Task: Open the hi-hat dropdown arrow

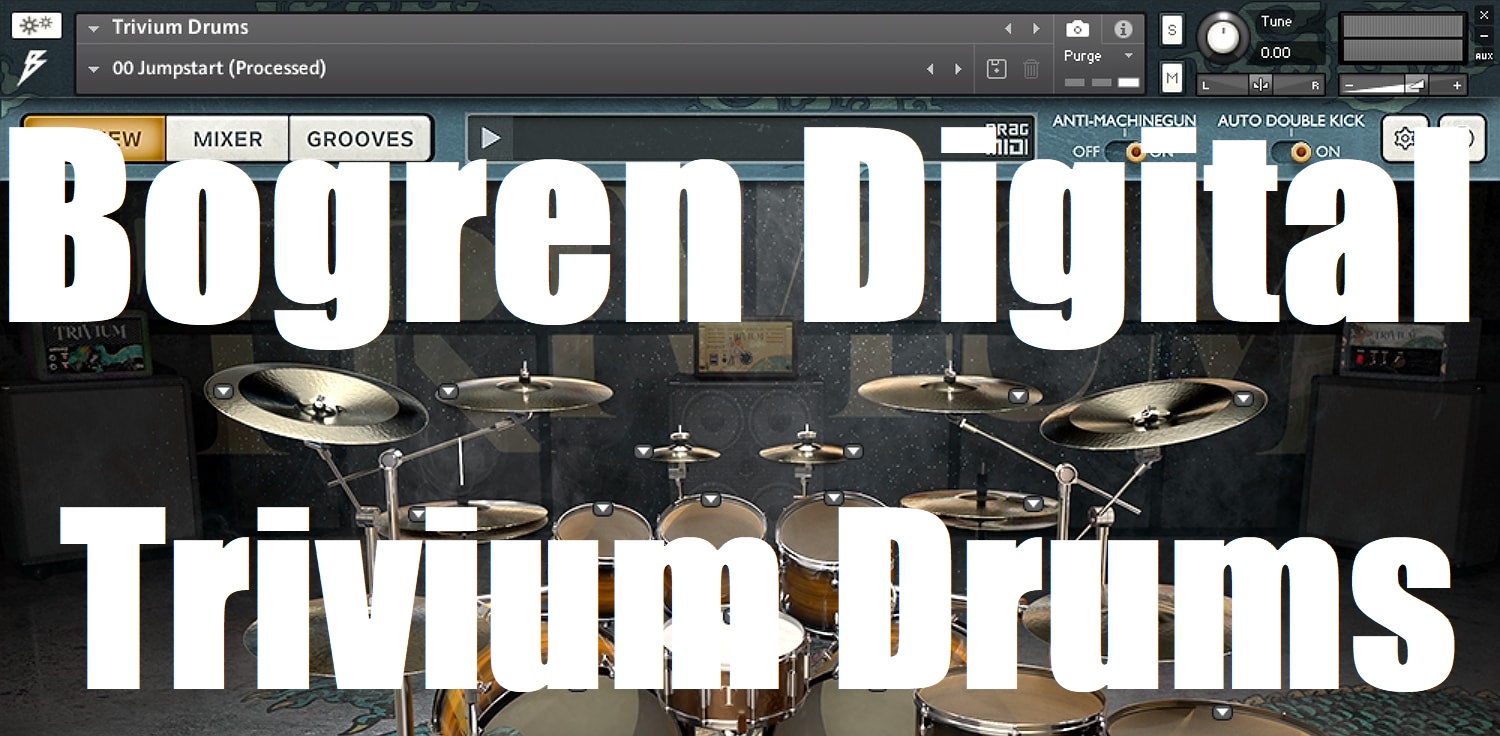Action: (417, 514)
